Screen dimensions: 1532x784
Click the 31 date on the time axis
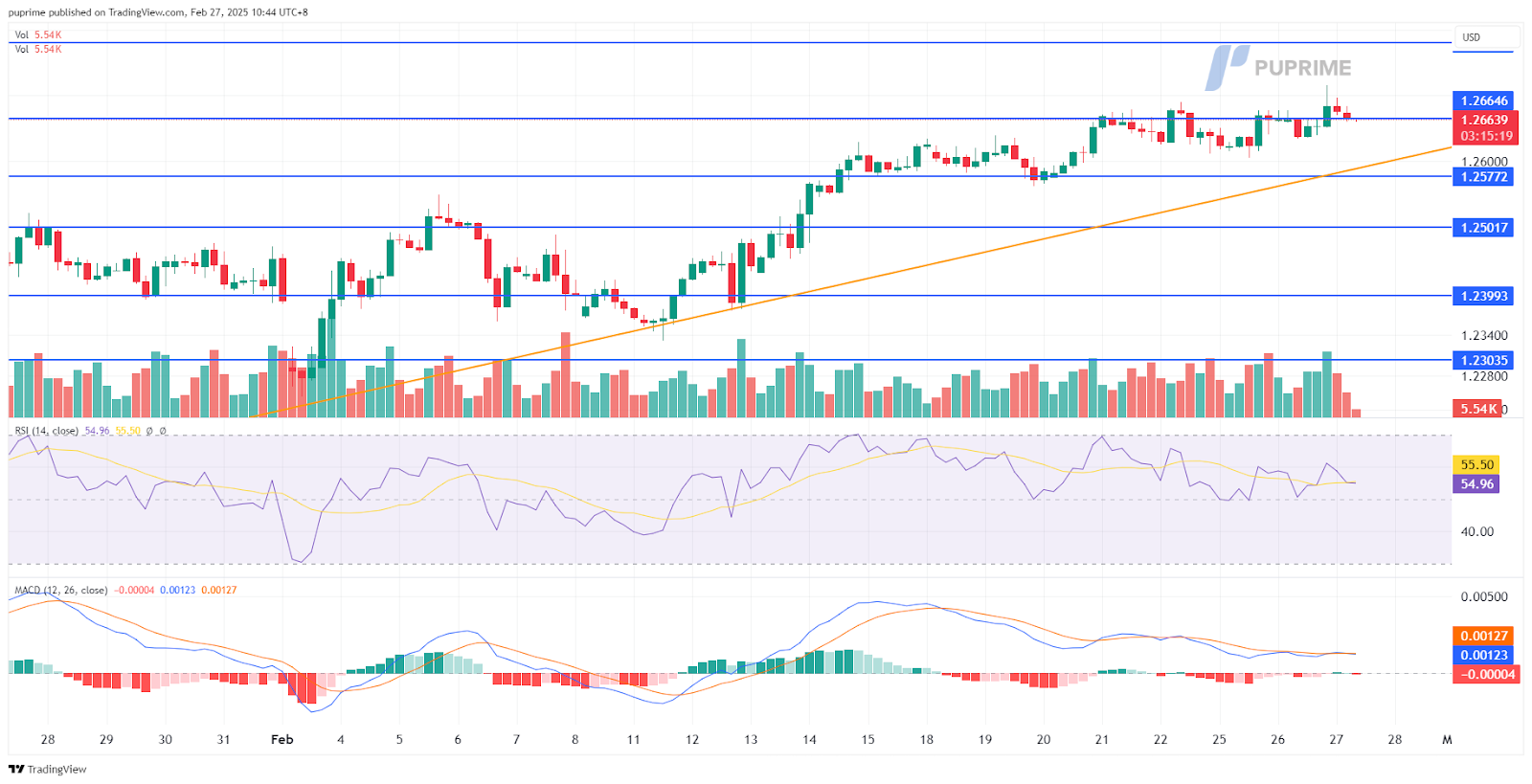223,739
